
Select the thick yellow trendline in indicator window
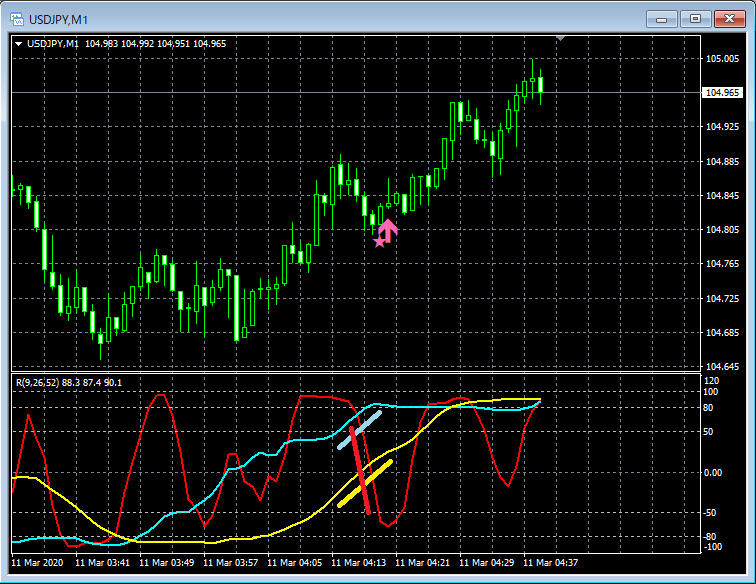[x=365, y=484]
